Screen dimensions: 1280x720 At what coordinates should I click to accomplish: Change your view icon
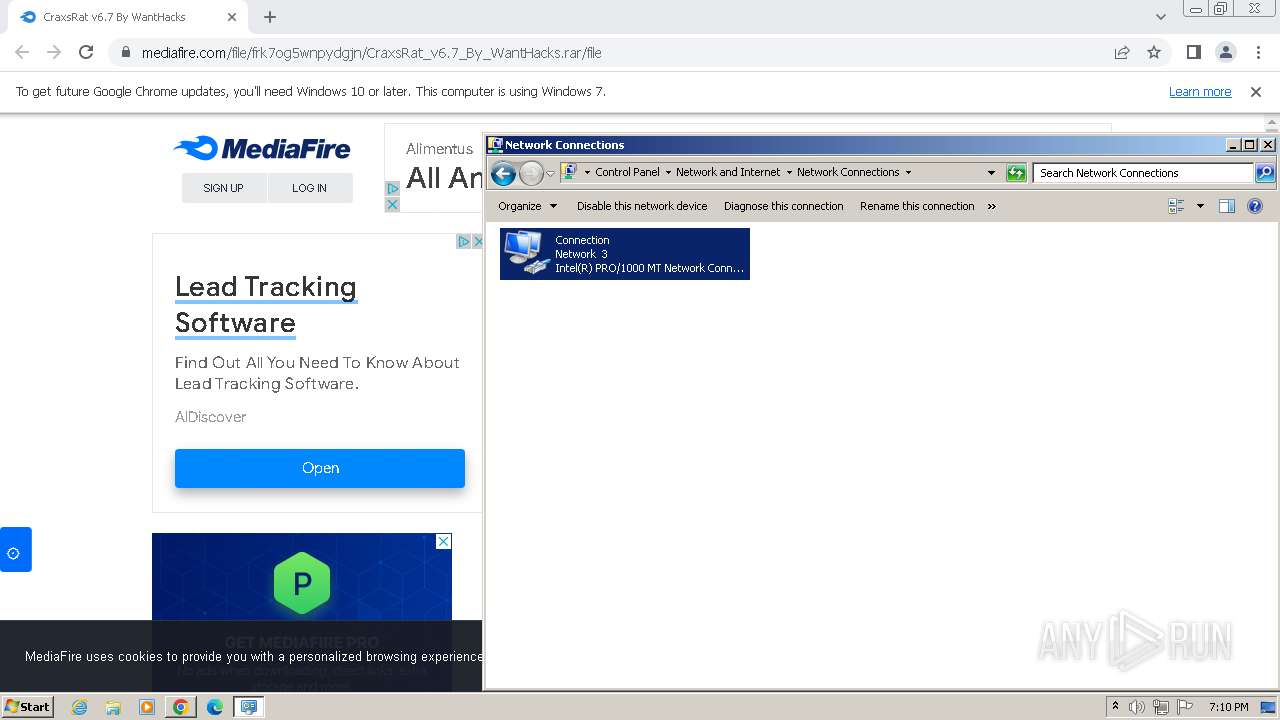coord(1176,206)
